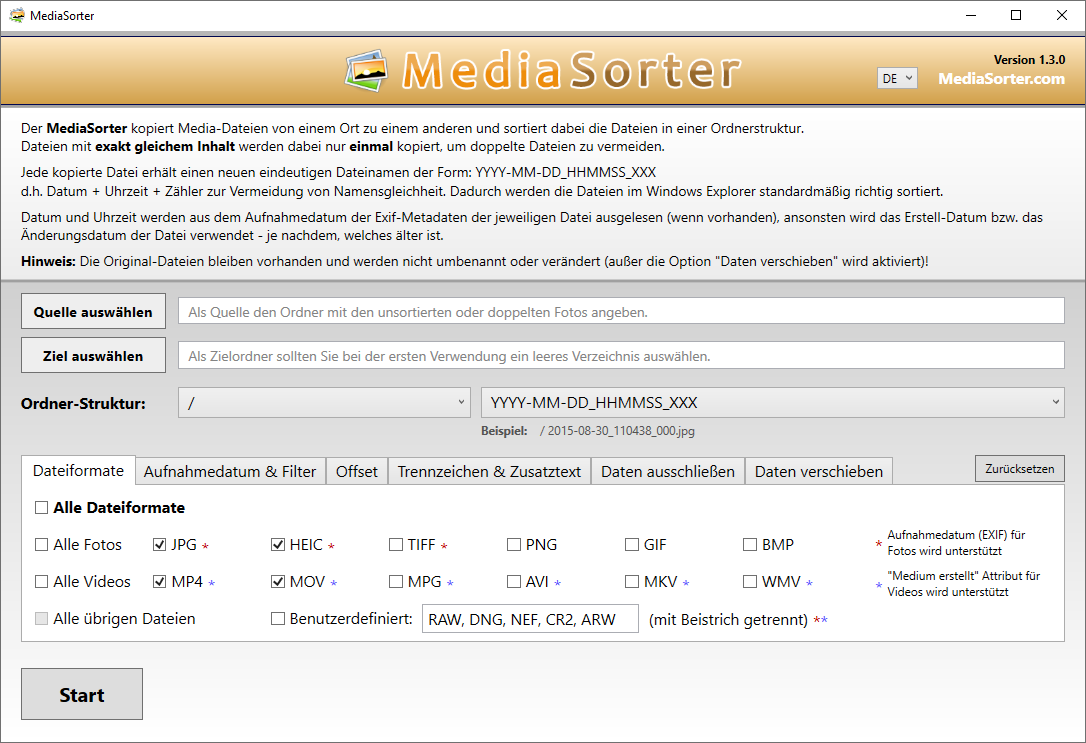Click the "Medium erstellt" Attribut footnote text
1086x743 pixels.
click(963, 584)
